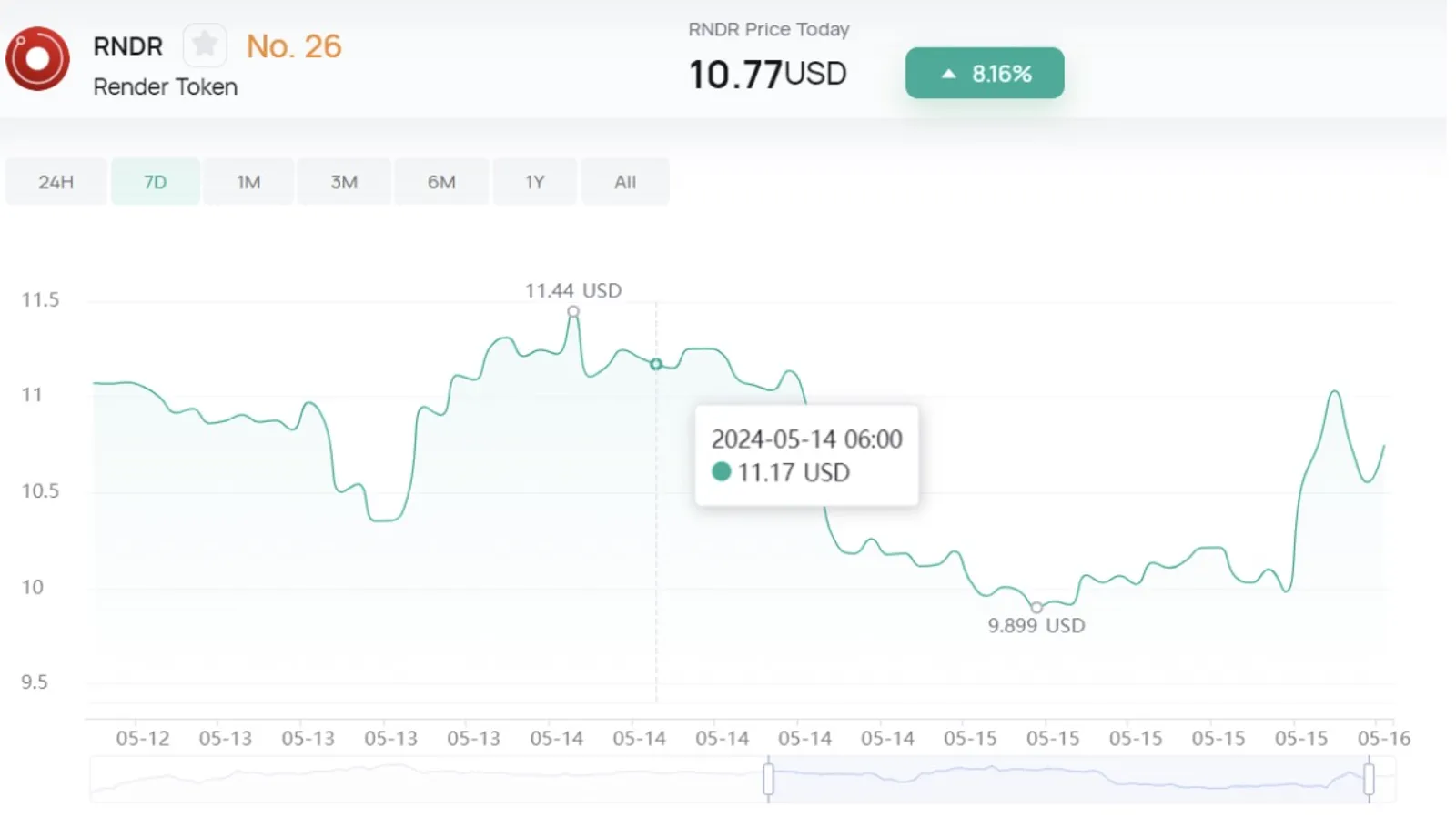The width and height of the screenshot is (1456, 838).
Task: Click the 05-12 x-axis date label
Action: [x=143, y=739]
